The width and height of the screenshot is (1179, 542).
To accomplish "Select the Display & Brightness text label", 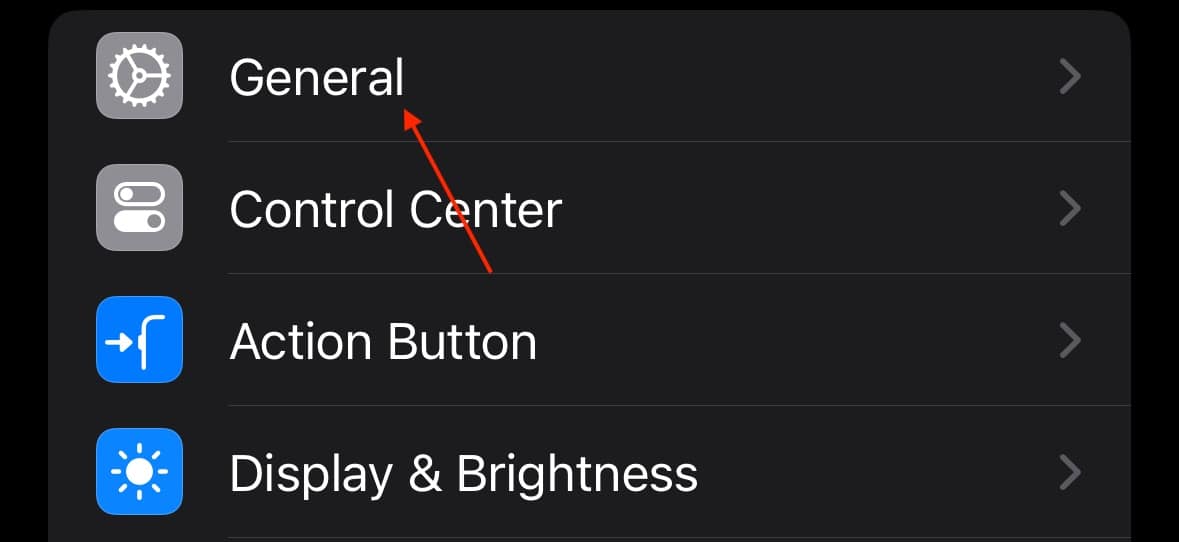I will point(463,474).
